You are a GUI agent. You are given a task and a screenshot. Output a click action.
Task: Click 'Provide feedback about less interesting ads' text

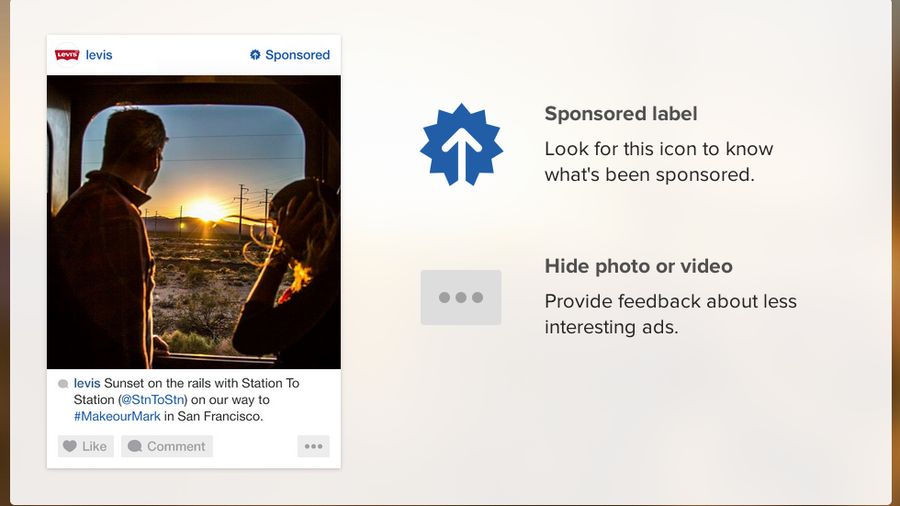click(x=670, y=314)
